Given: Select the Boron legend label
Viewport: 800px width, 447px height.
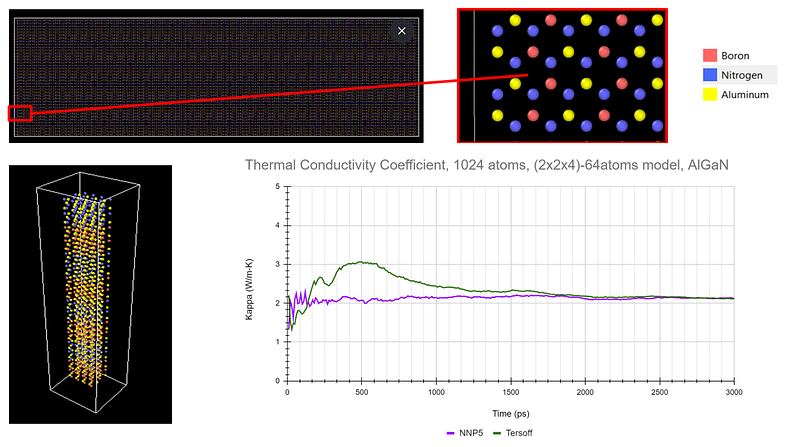Looking at the screenshot, I should coord(735,56).
